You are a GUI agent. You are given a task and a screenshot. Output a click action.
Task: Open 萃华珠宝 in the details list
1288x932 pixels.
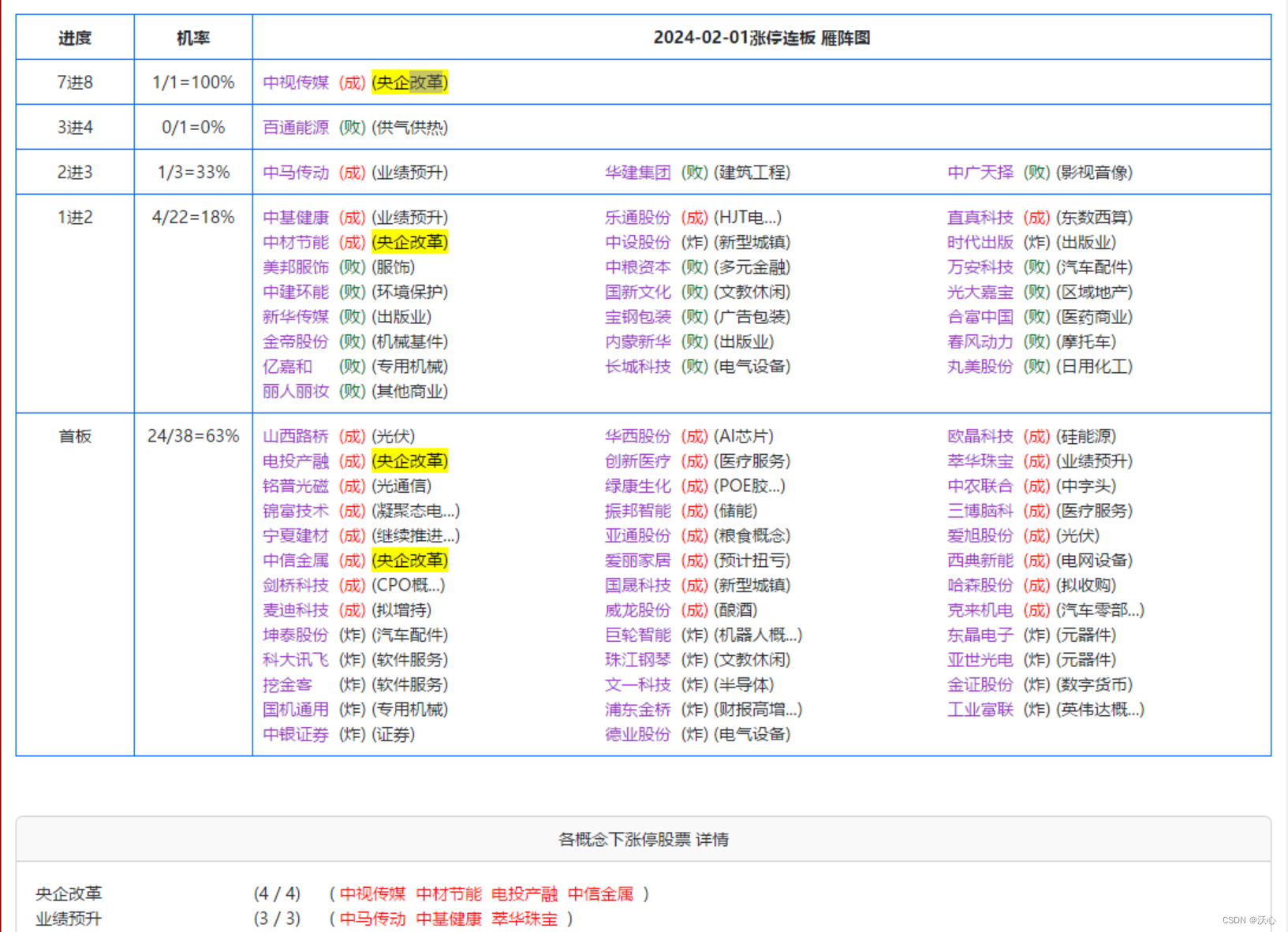point(525,919)
